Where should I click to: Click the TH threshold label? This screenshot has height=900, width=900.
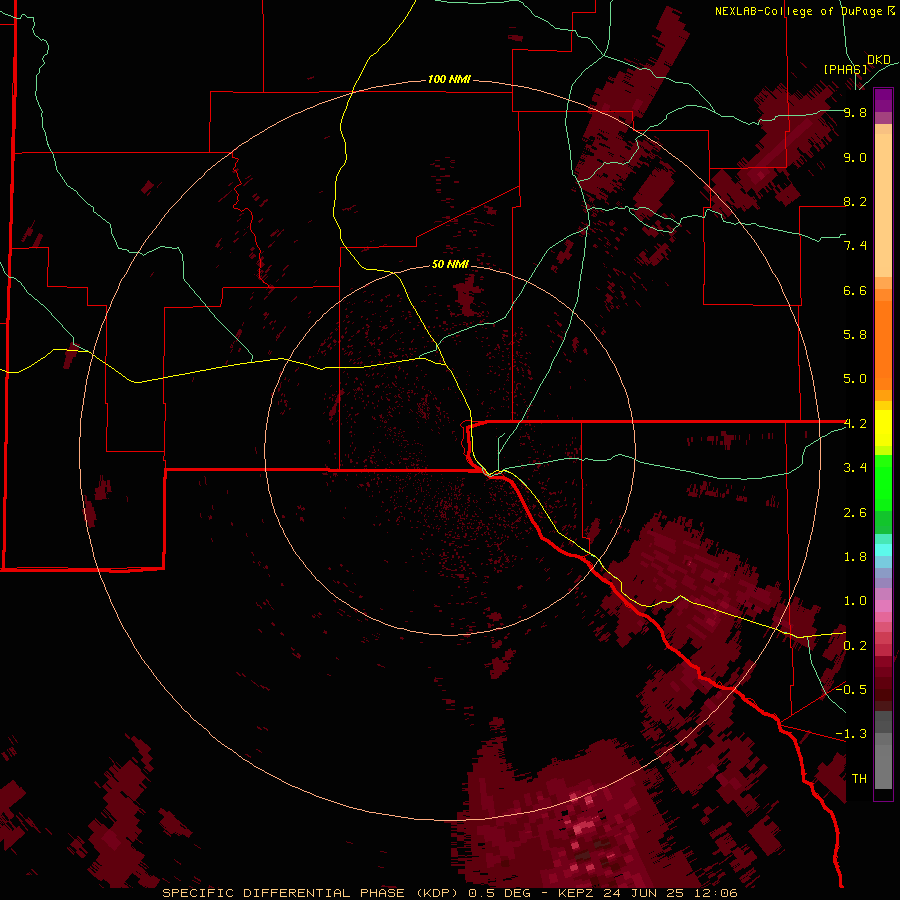coord(859,779)
